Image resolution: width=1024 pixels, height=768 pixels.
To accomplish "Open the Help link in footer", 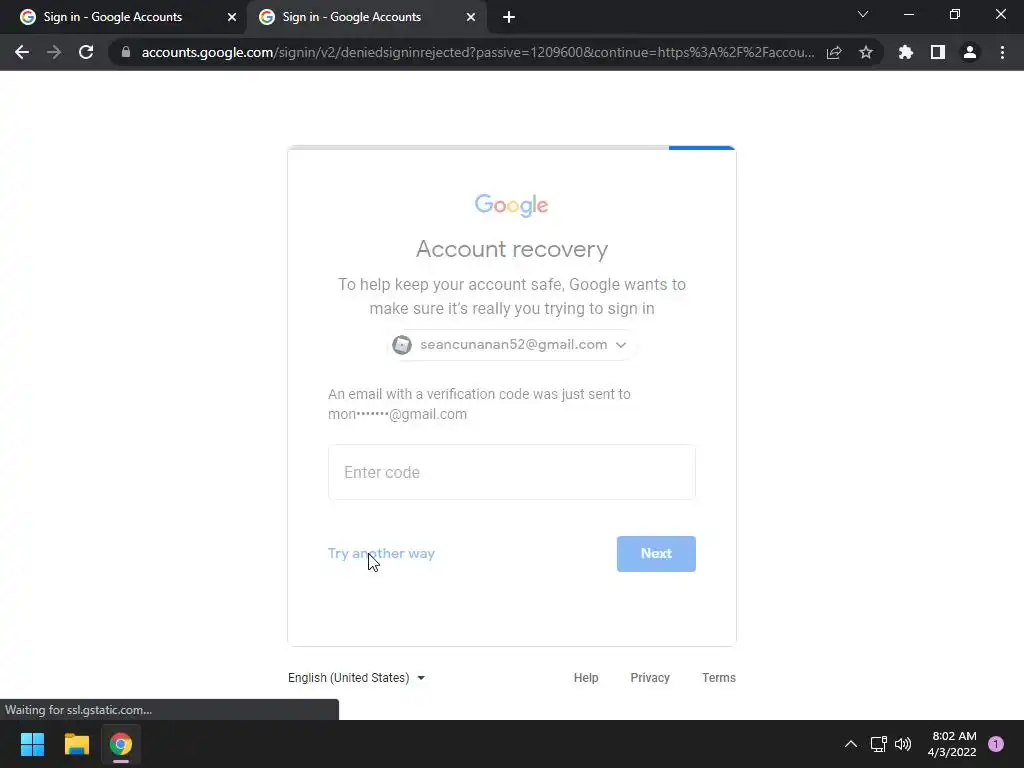I will (586, 678).
